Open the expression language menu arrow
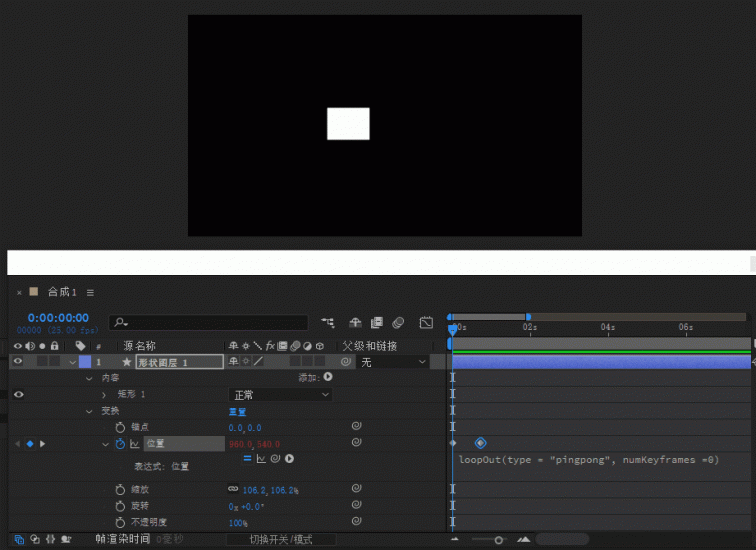Viewport: 756px width, 550px height. [x=289, y=459]
